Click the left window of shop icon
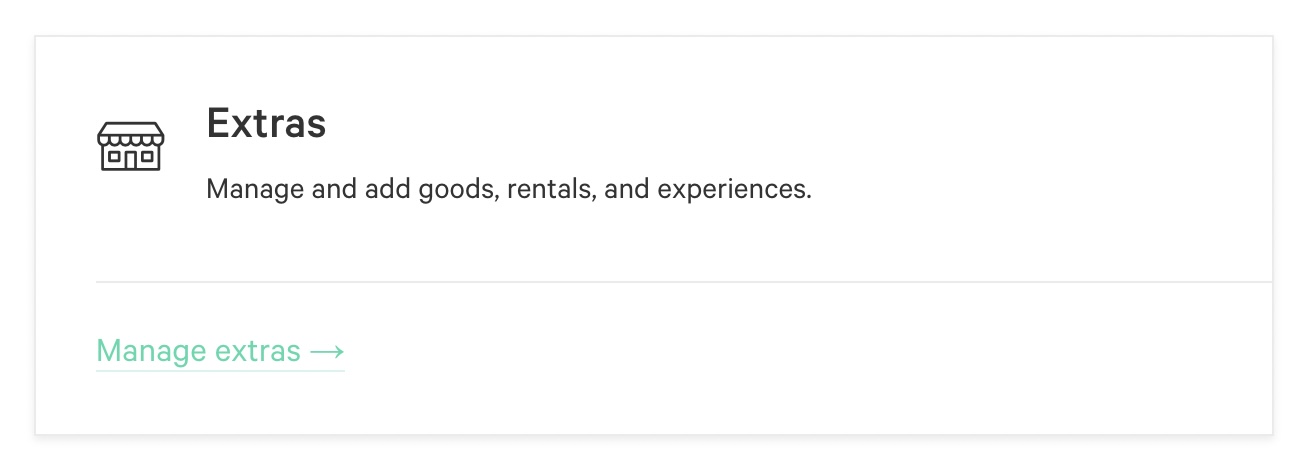Screen dimensions: 1312x470 click(x=113, y=156)
